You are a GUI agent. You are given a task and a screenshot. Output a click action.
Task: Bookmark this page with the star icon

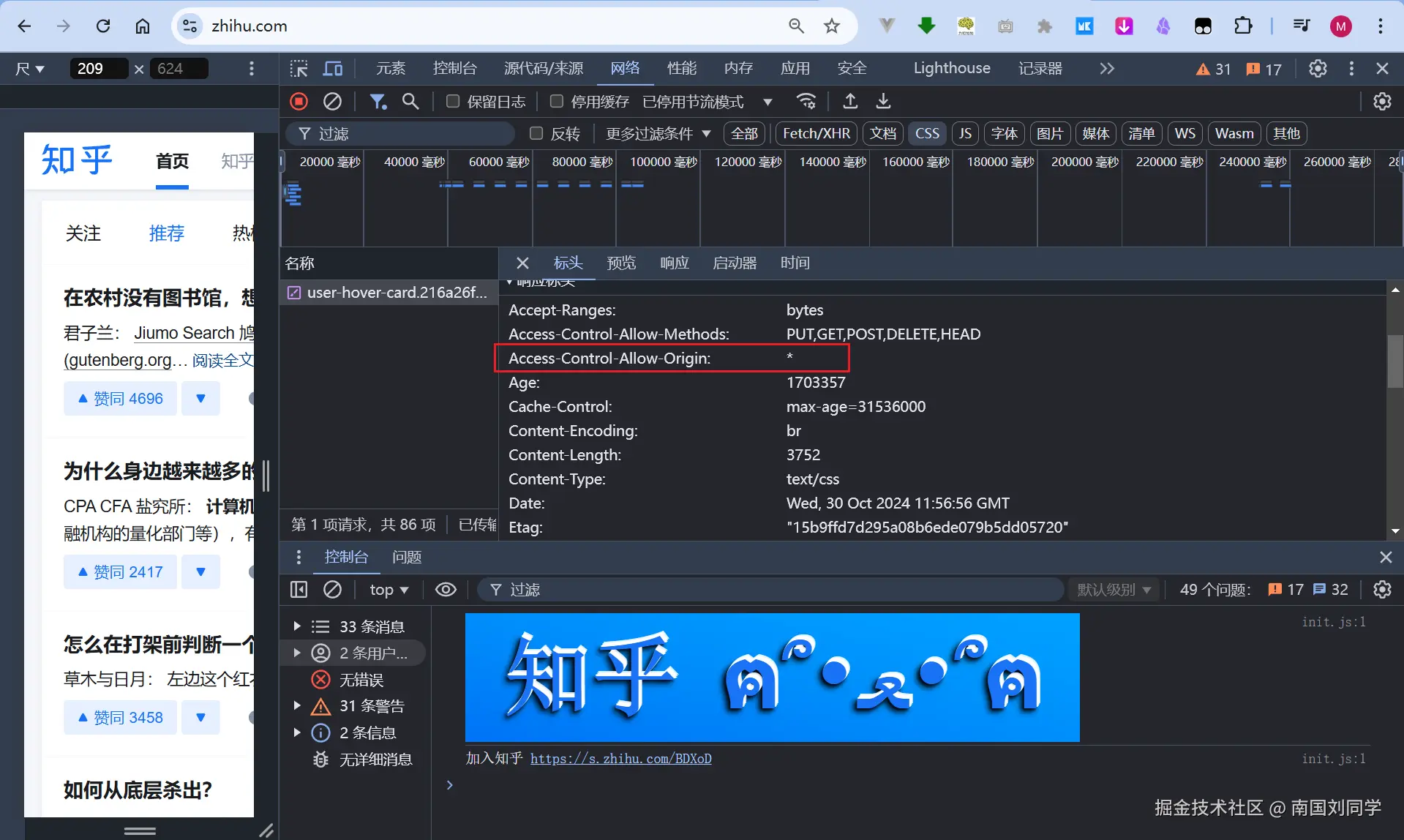832,26
